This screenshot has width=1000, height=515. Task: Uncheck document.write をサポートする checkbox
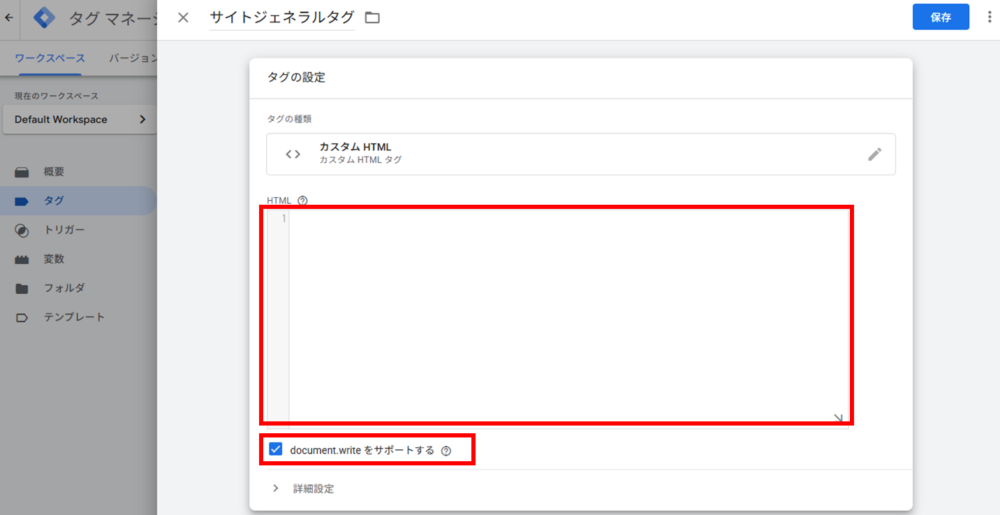click(x=276, y=450)
